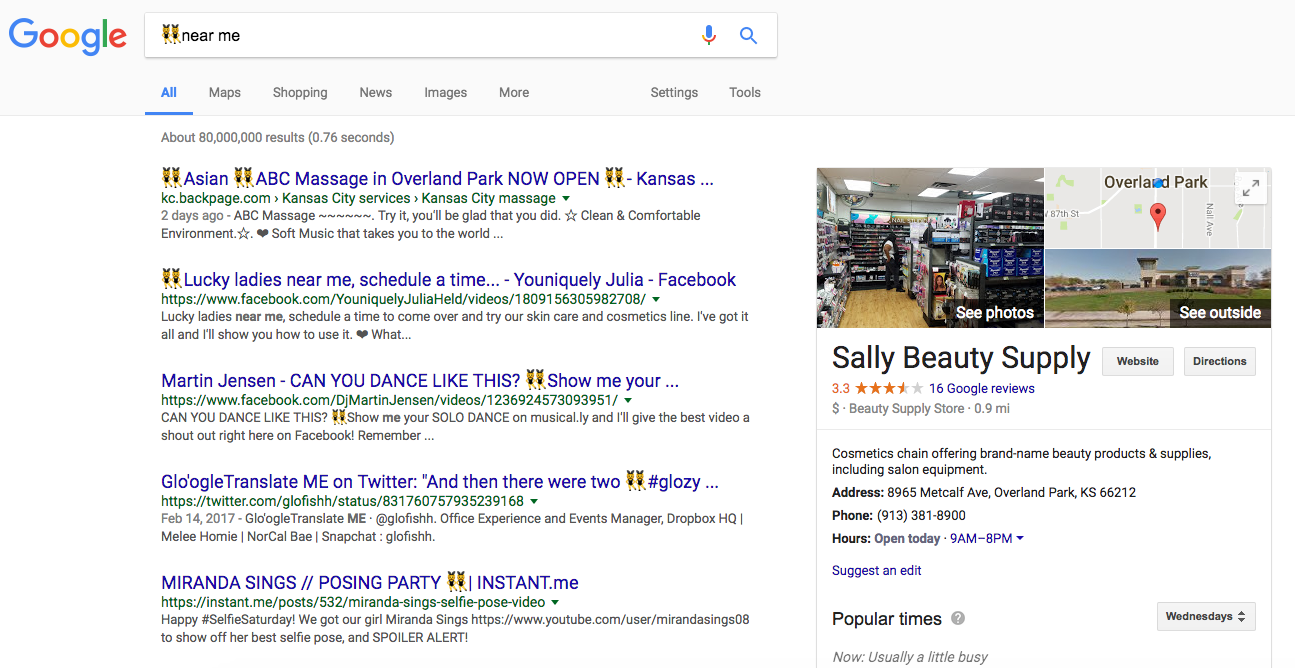
Task: Click the Now: Usually a little busy text
Action: click(910, 657)
